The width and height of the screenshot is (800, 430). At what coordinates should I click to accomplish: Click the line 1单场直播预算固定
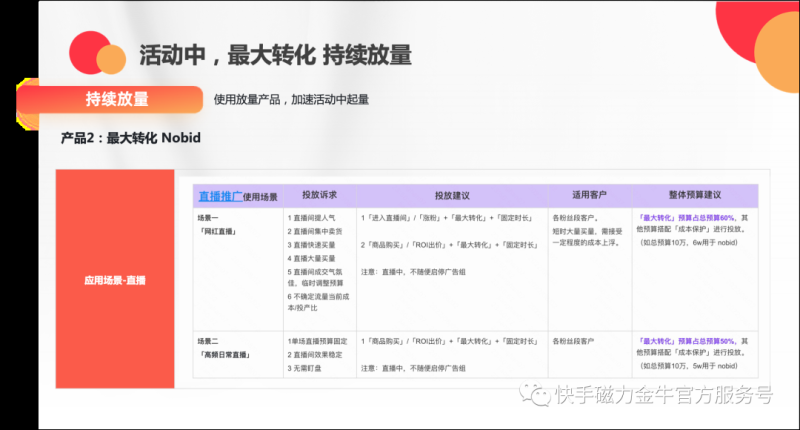317,341
